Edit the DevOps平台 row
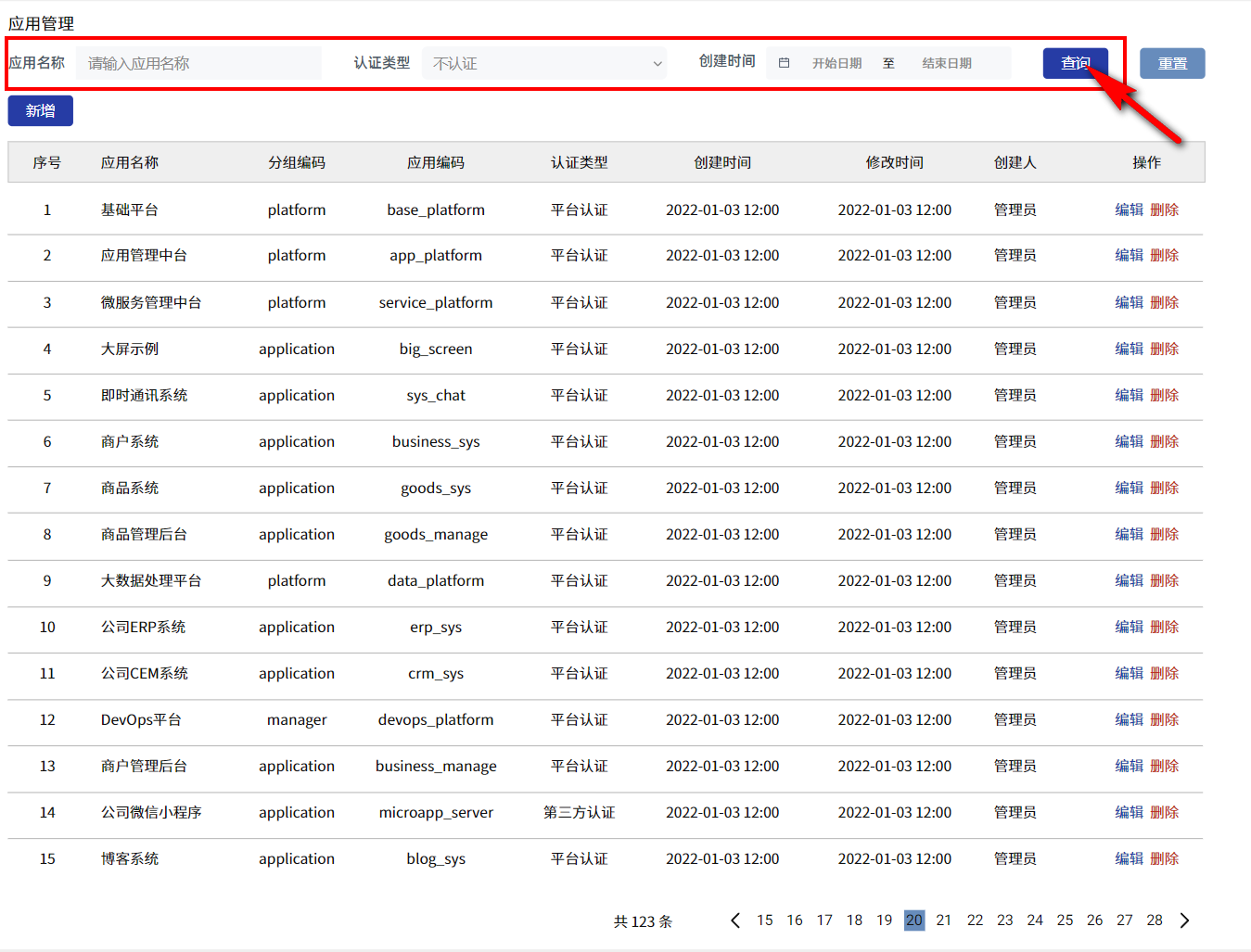 [1129, 720]
